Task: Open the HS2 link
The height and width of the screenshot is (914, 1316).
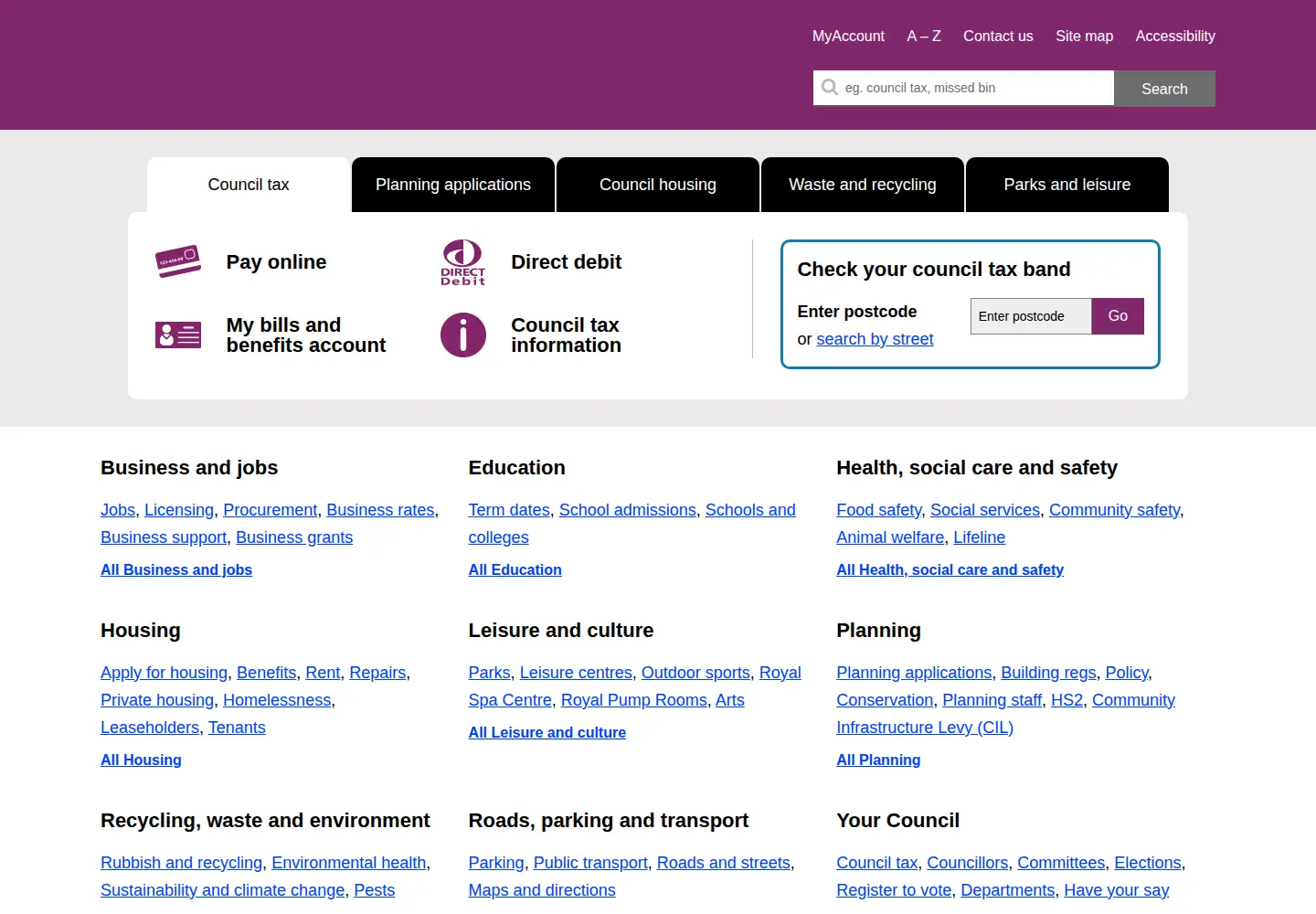Action: pos(1067,700)
